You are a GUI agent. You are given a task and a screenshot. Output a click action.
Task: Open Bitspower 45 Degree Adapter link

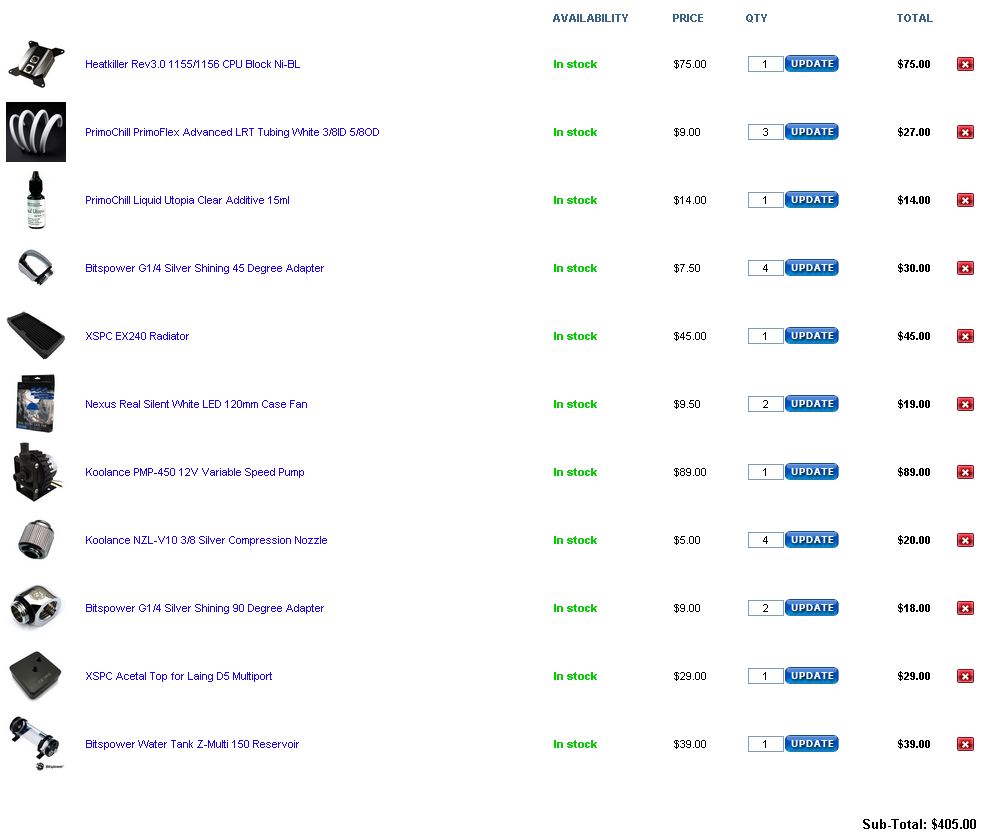click(205, 268)
